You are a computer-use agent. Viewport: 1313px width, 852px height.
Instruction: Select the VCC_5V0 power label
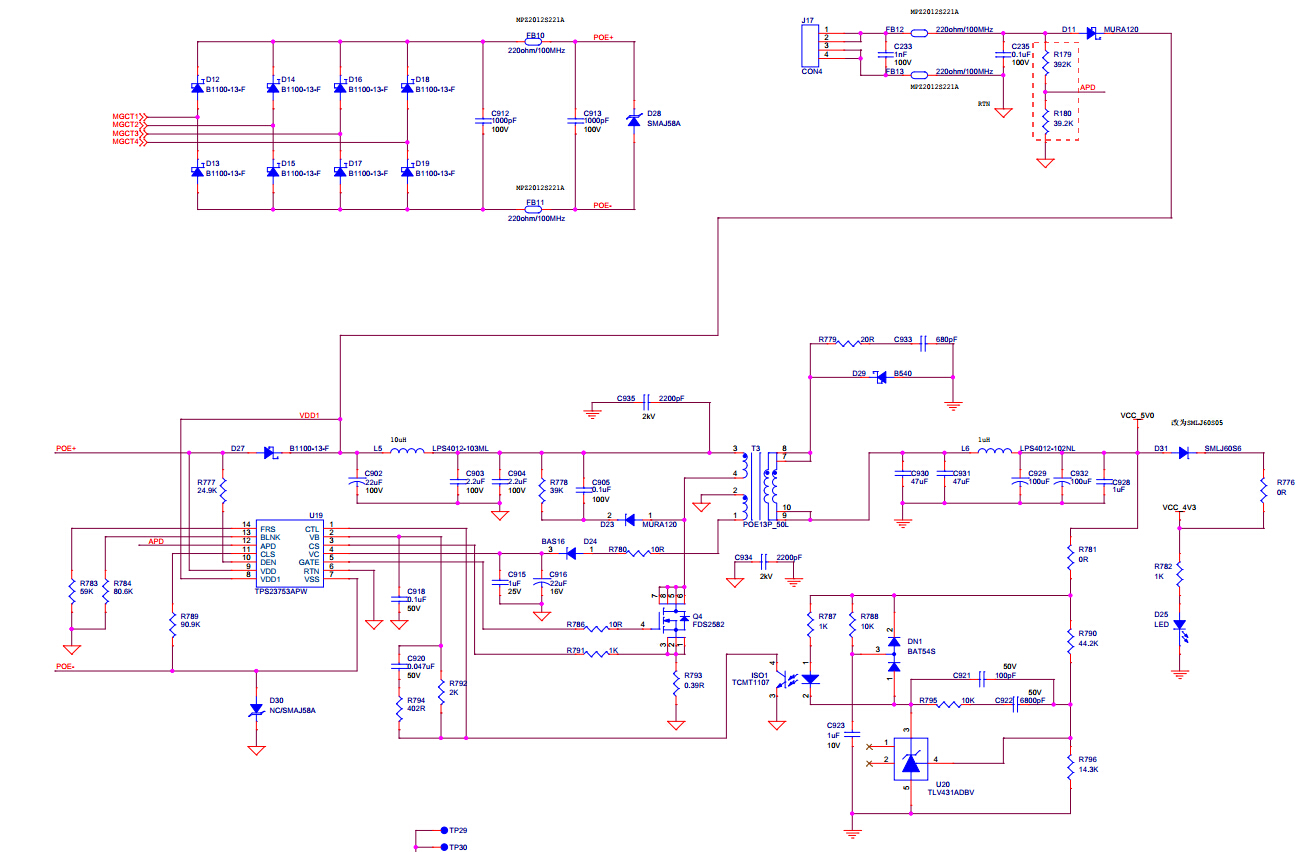(x=1138, y=415)
